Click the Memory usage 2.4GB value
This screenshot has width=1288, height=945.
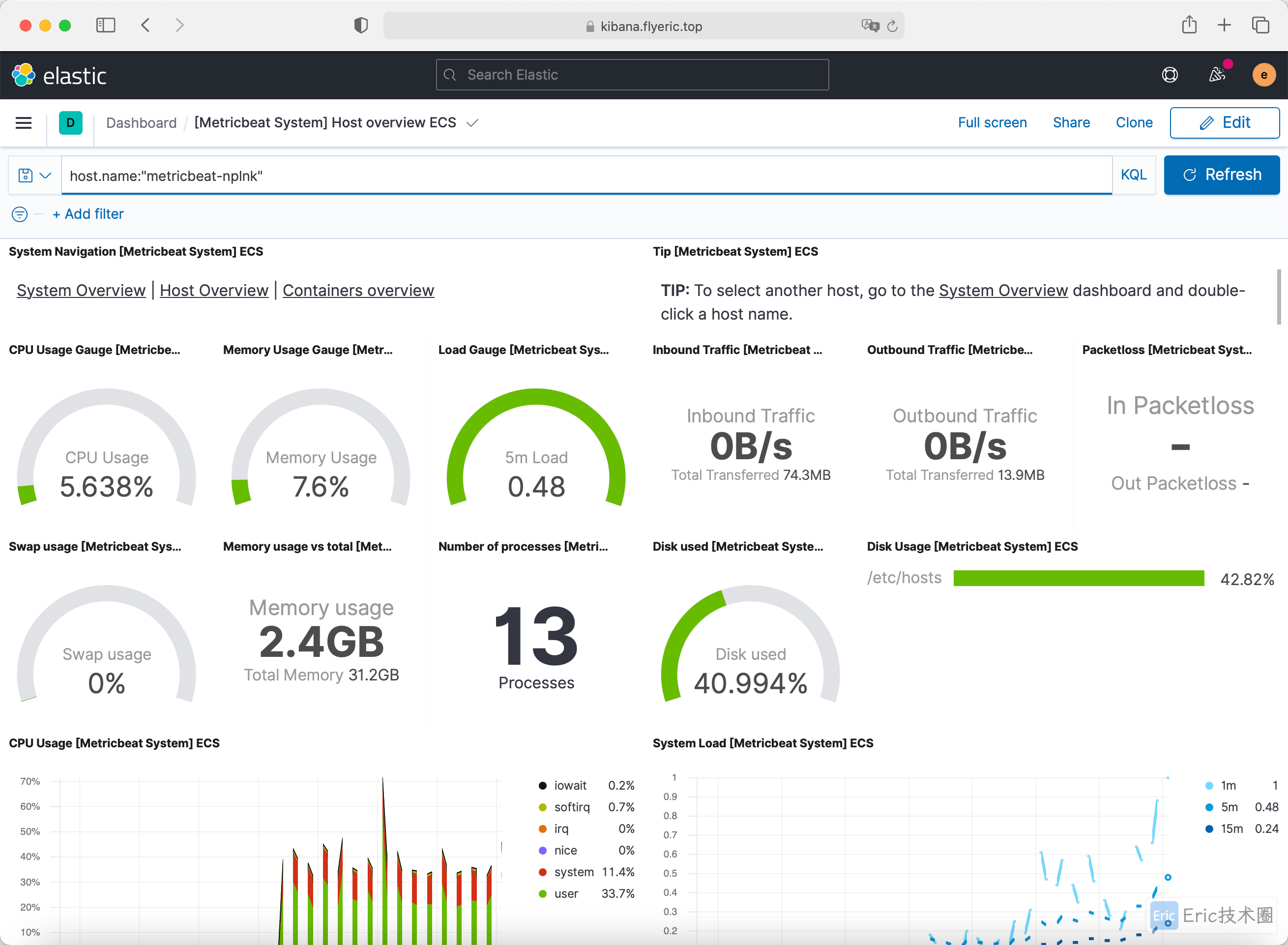pos(321,642)
